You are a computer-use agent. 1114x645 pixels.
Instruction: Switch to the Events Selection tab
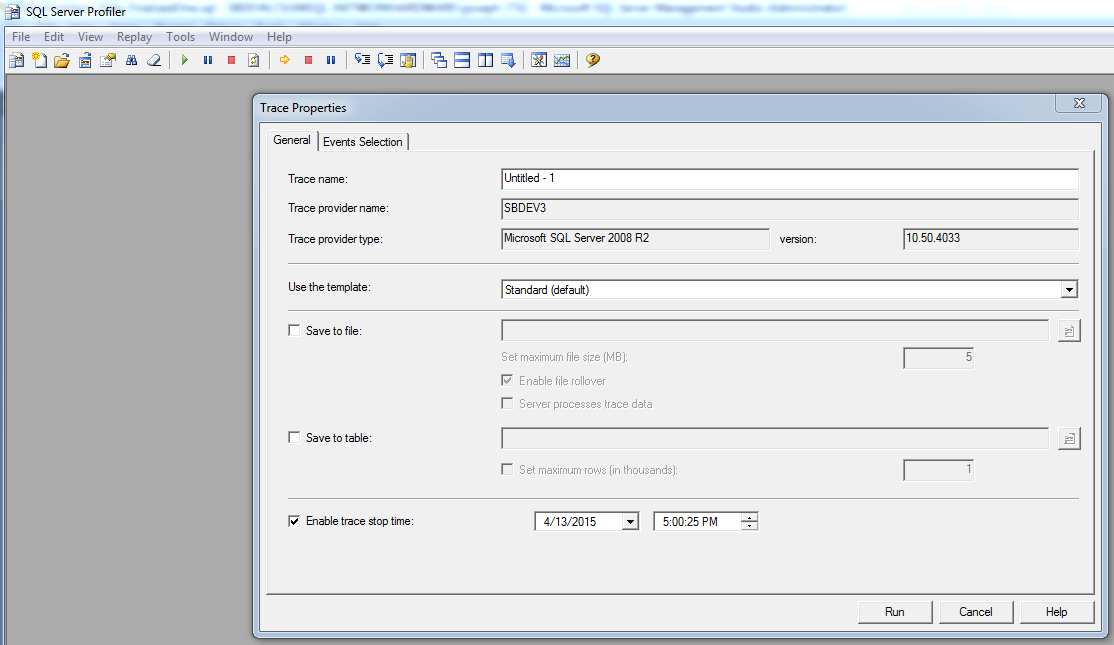(x=363, y=141)
